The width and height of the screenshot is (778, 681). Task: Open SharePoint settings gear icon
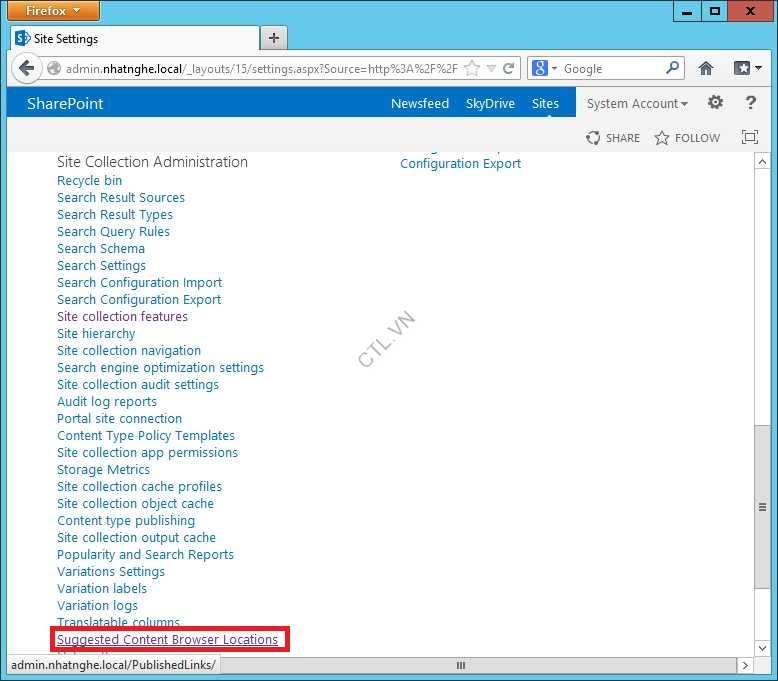pos(715,103)
